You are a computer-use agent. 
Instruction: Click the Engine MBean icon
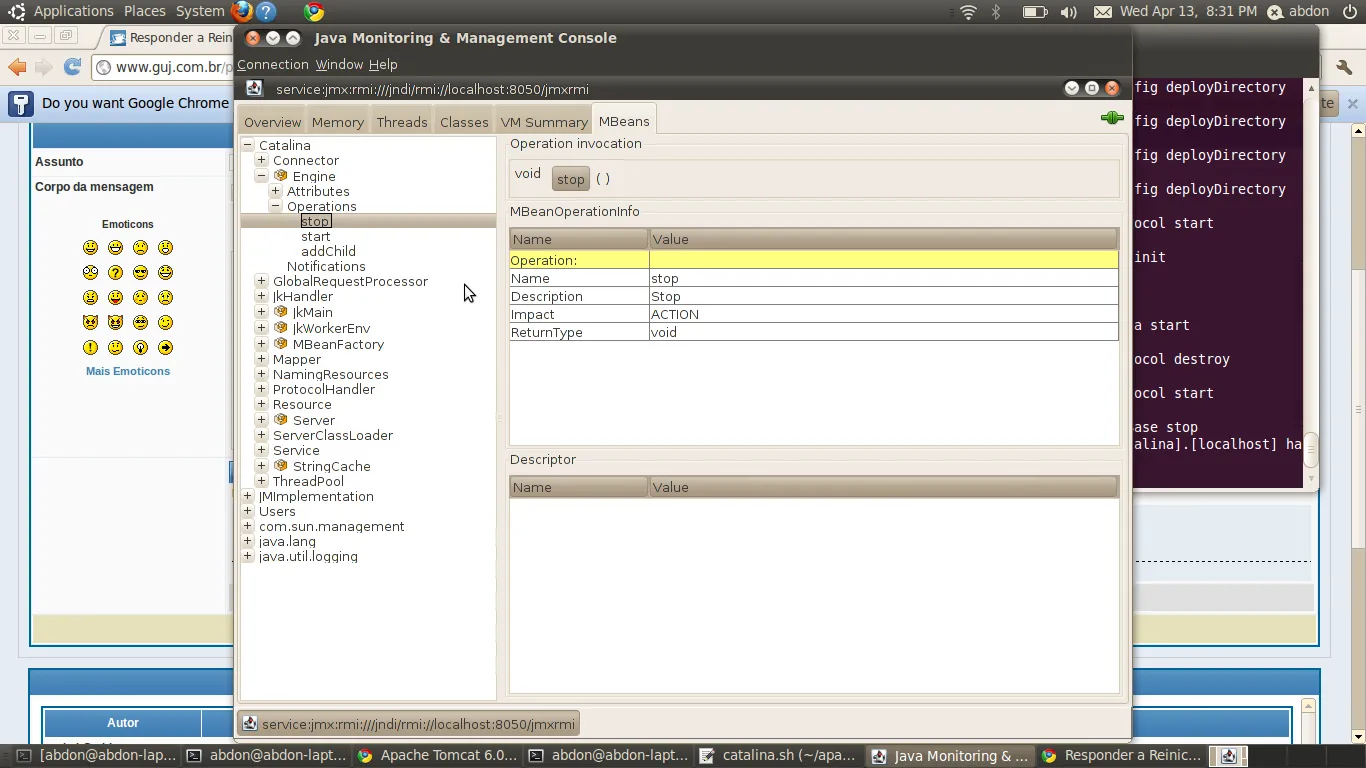(281, 176)
